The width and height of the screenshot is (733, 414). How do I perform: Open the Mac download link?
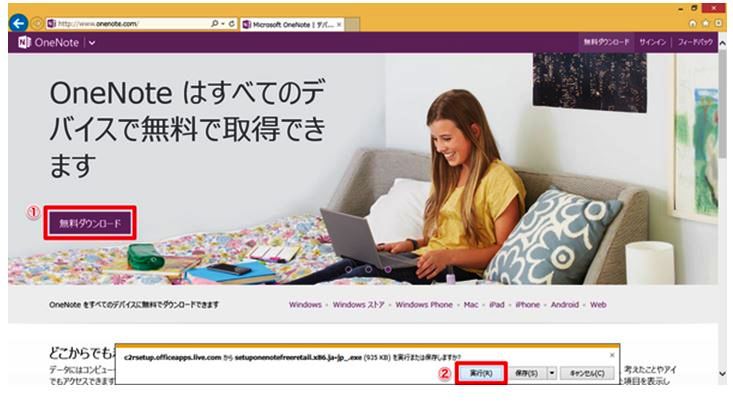click(471, 305)
